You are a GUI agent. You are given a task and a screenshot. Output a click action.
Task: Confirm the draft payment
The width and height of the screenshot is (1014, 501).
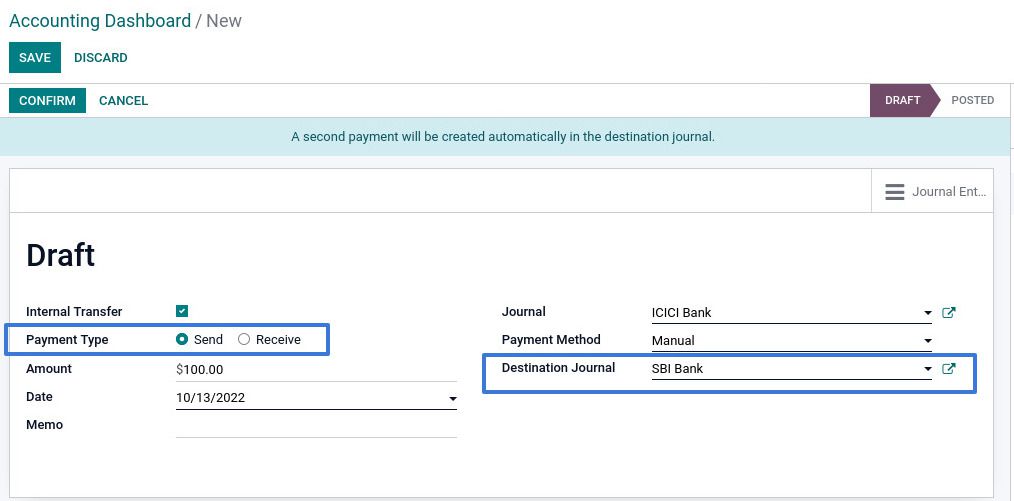pos(47,101)
